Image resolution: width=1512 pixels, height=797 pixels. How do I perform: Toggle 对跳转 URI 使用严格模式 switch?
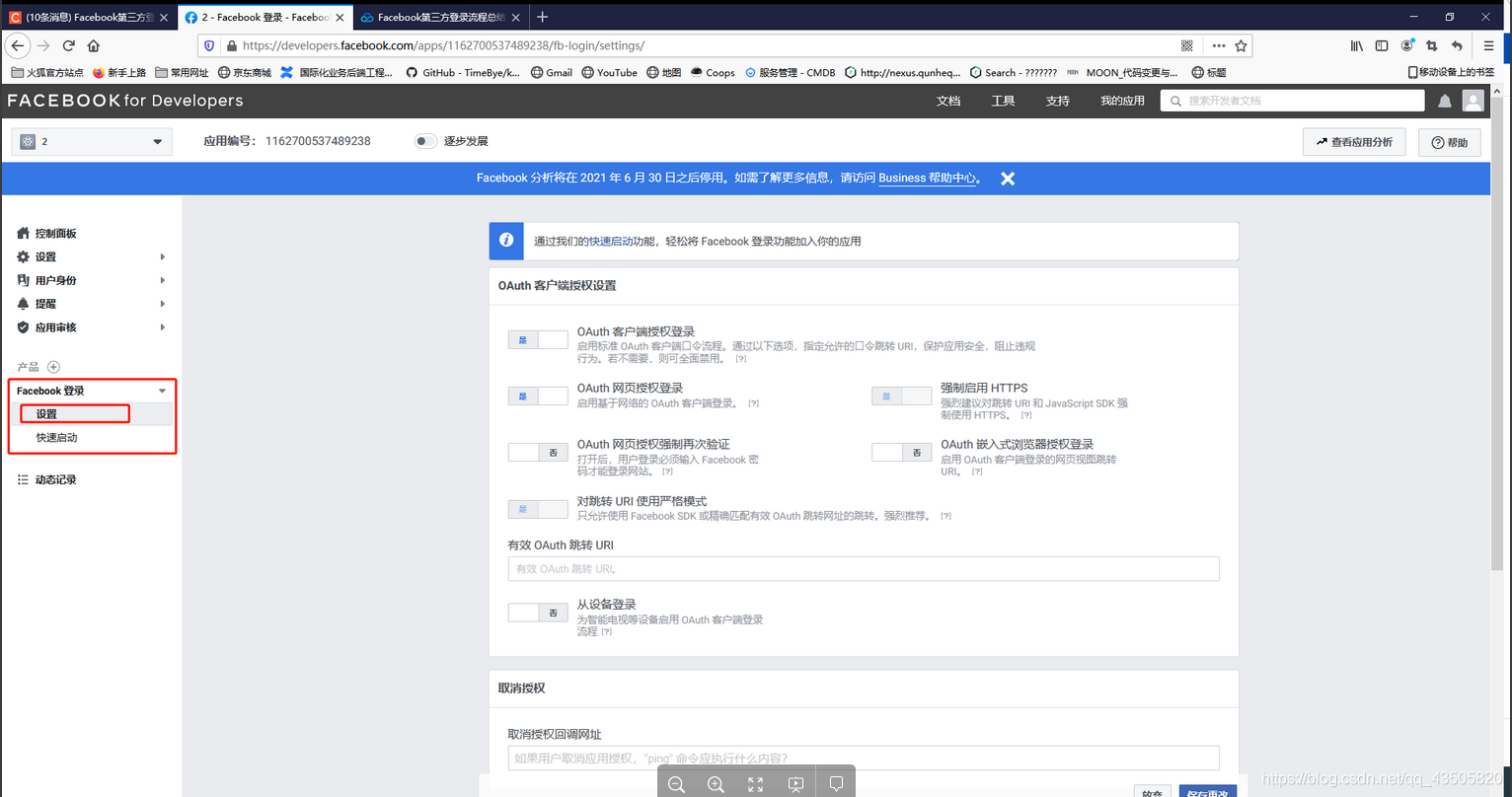pos(538,509)
